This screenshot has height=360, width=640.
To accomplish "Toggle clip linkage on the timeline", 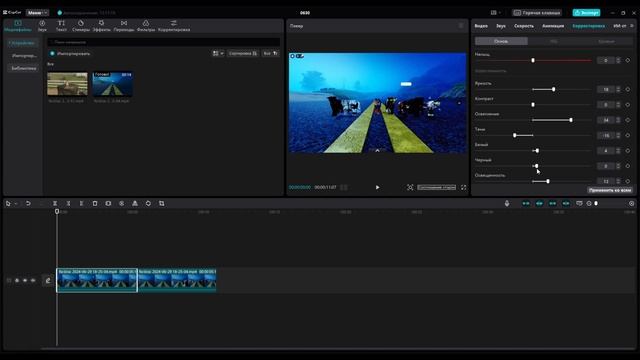I will tap(552, 203).
